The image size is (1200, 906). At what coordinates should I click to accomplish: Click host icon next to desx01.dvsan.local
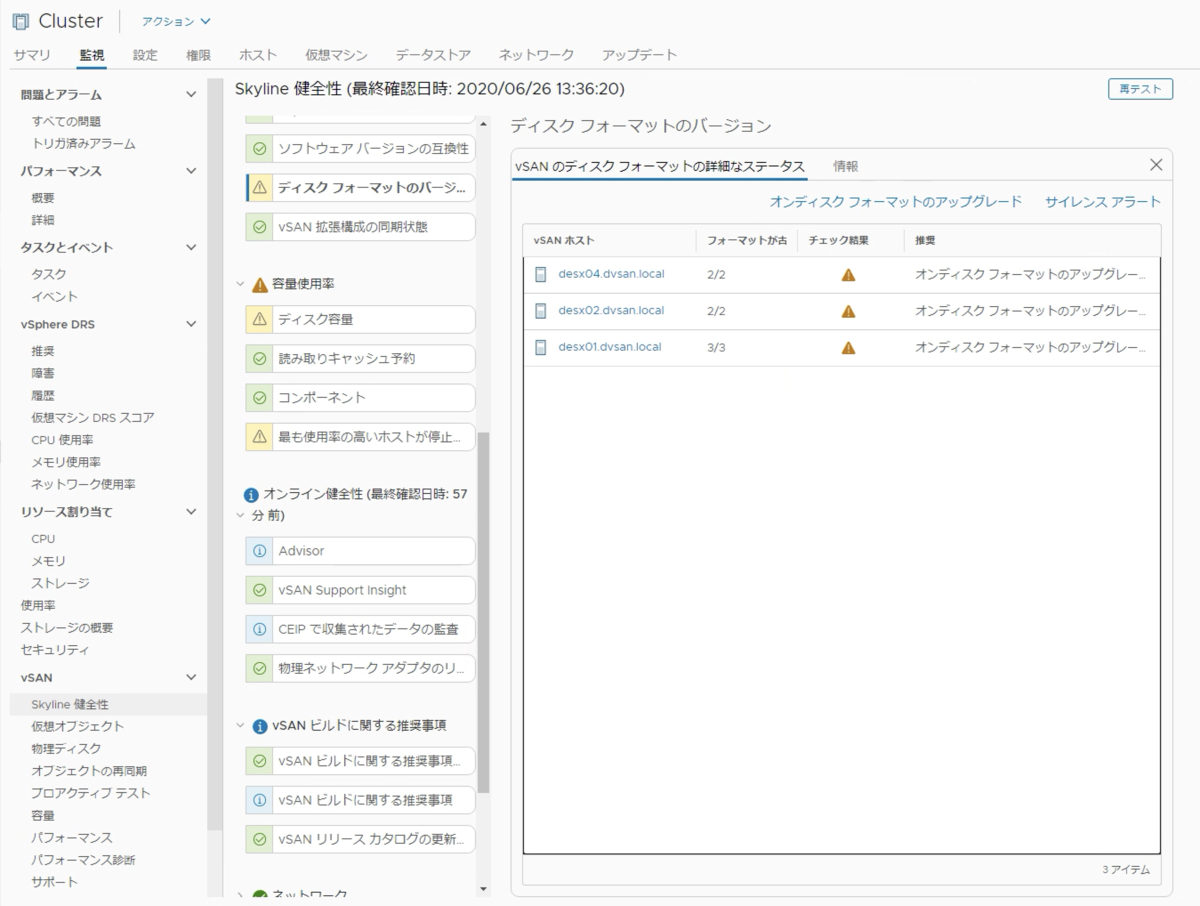(x=541, y=348)
